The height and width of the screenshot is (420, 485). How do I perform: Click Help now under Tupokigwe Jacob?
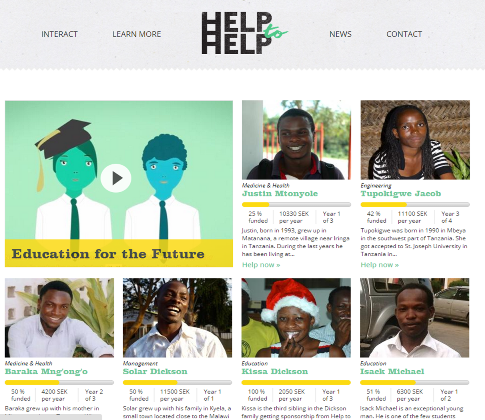point(380,265)
